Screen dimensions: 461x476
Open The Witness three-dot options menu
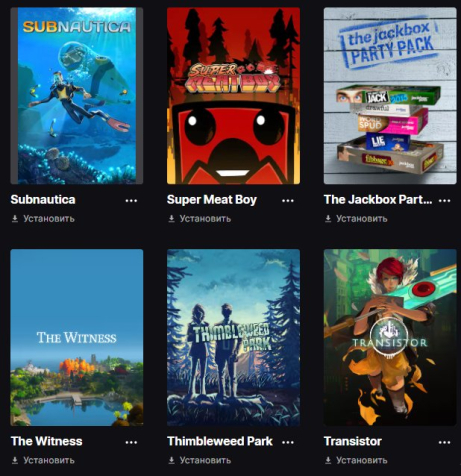[x=131, y=442]
